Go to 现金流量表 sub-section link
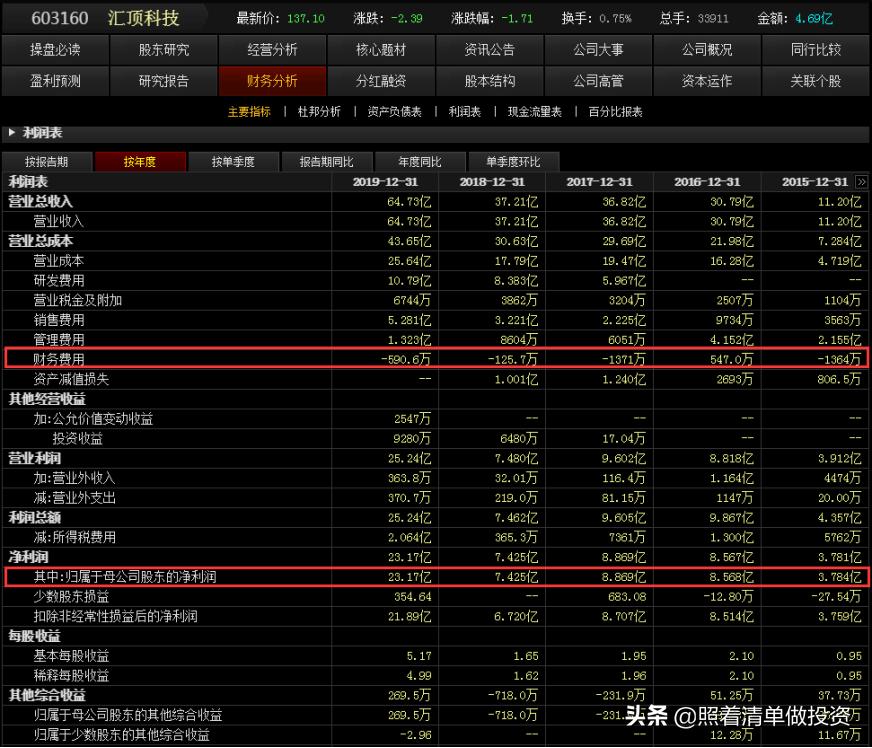This screenshot has height=748, width=872. click(x=534, y=112)
